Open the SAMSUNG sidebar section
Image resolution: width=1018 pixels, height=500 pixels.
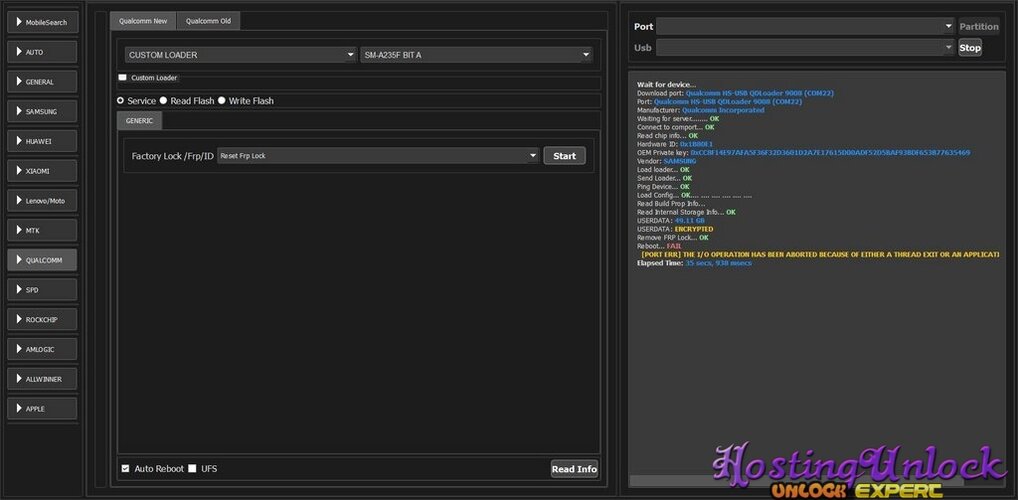[x=42, y=111]
